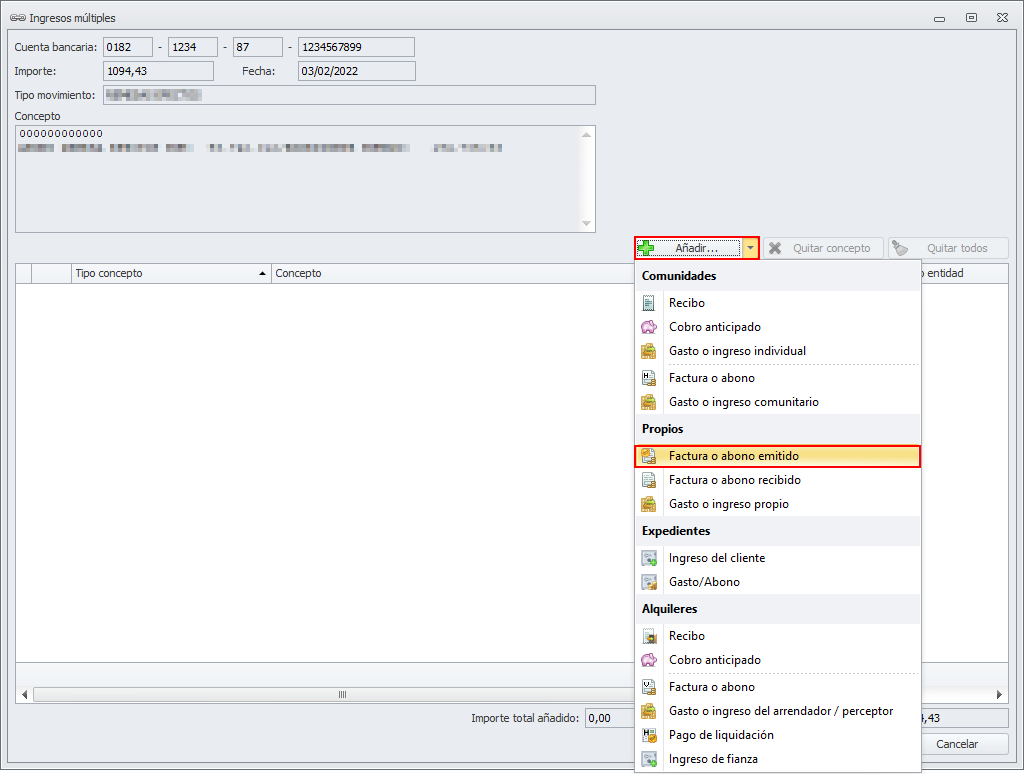The height and width of the screenshot is (774, 1024).
Task: Click the Gasto/Abono icon
Action: pos(648,582)
